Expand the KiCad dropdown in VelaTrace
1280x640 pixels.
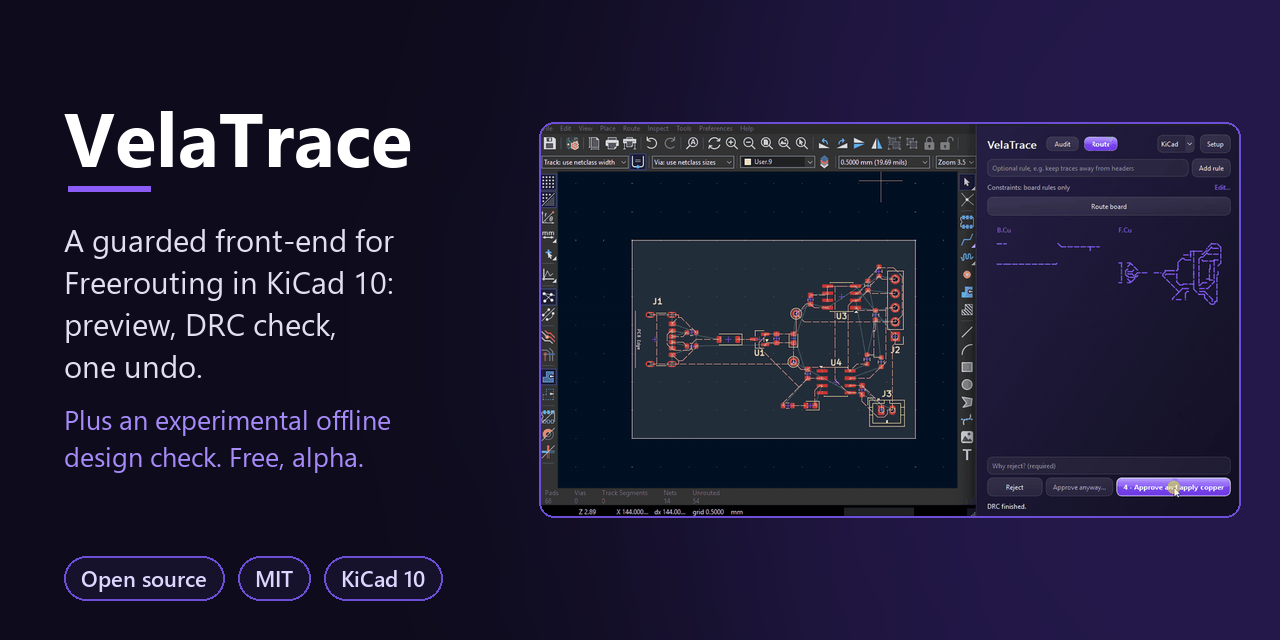click(1176, 144)
